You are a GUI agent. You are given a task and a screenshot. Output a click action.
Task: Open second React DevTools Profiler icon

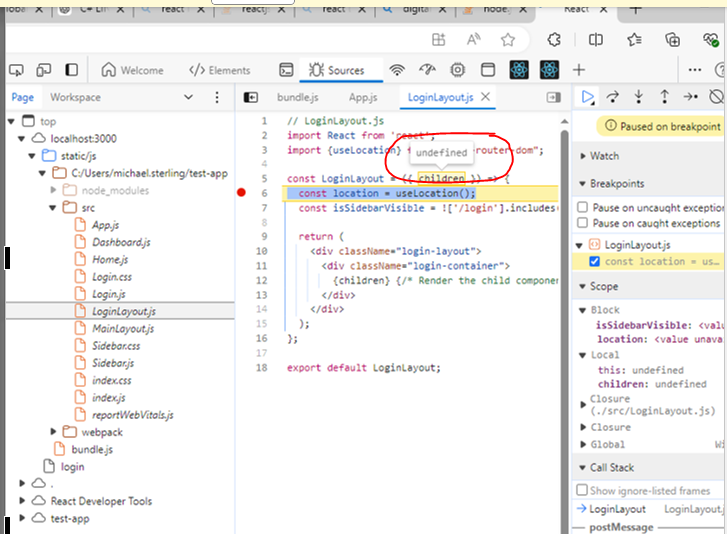pyautogui.click(x=549, y=70)
